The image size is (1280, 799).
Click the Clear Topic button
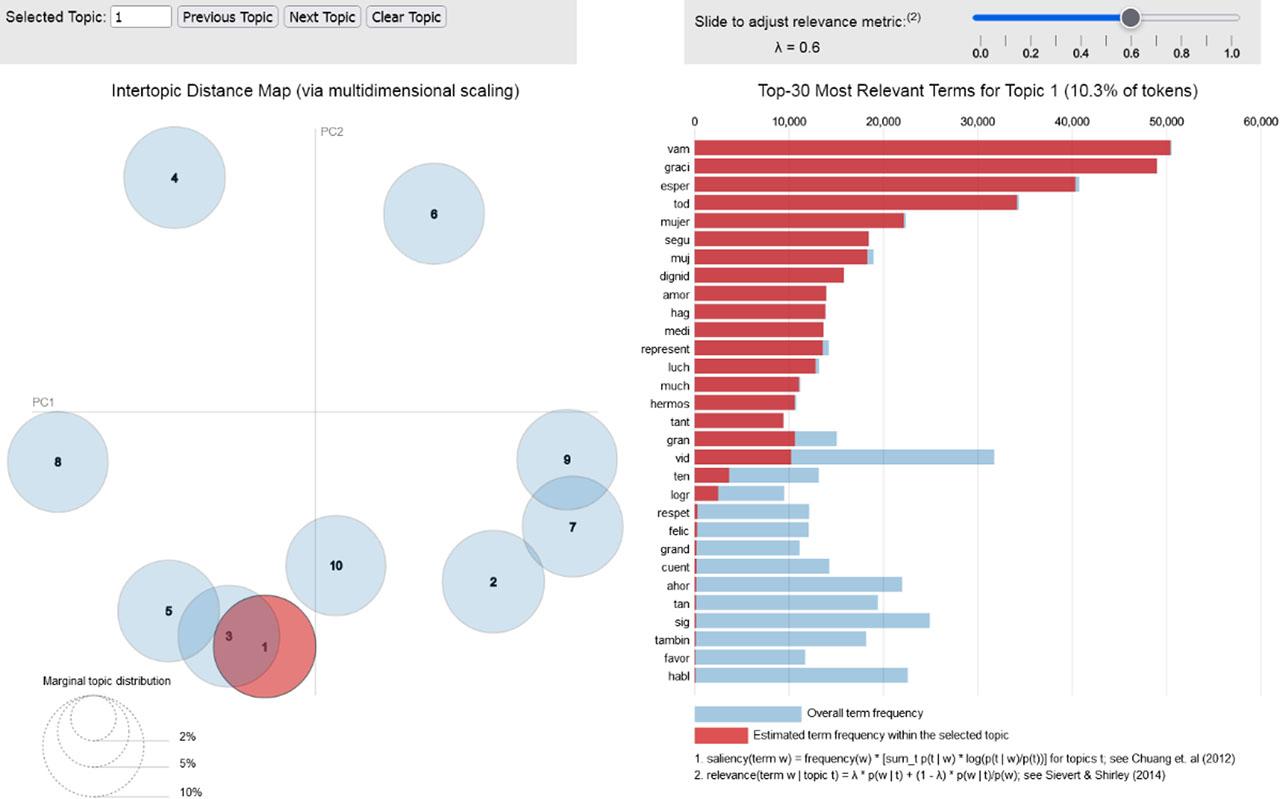coord(405,16)
